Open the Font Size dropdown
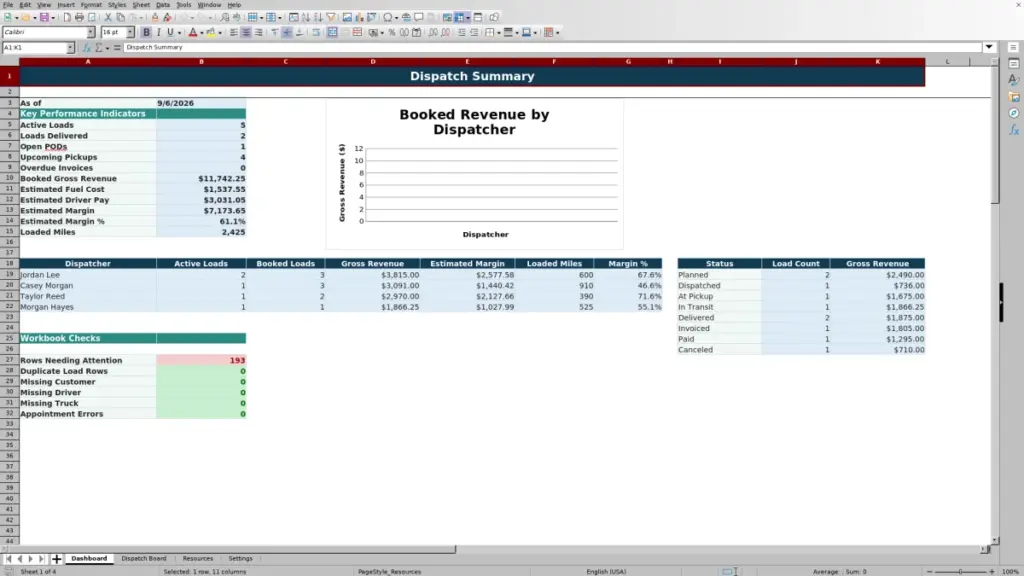Viewport: 1024px width, 576px height. point(130,32)
